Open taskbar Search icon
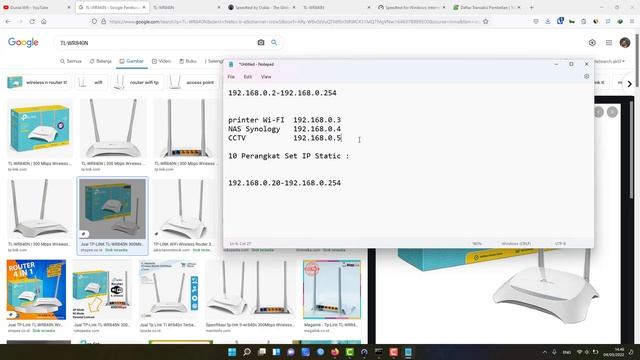This screenshot has height=360, width=640. coord(247,352)
